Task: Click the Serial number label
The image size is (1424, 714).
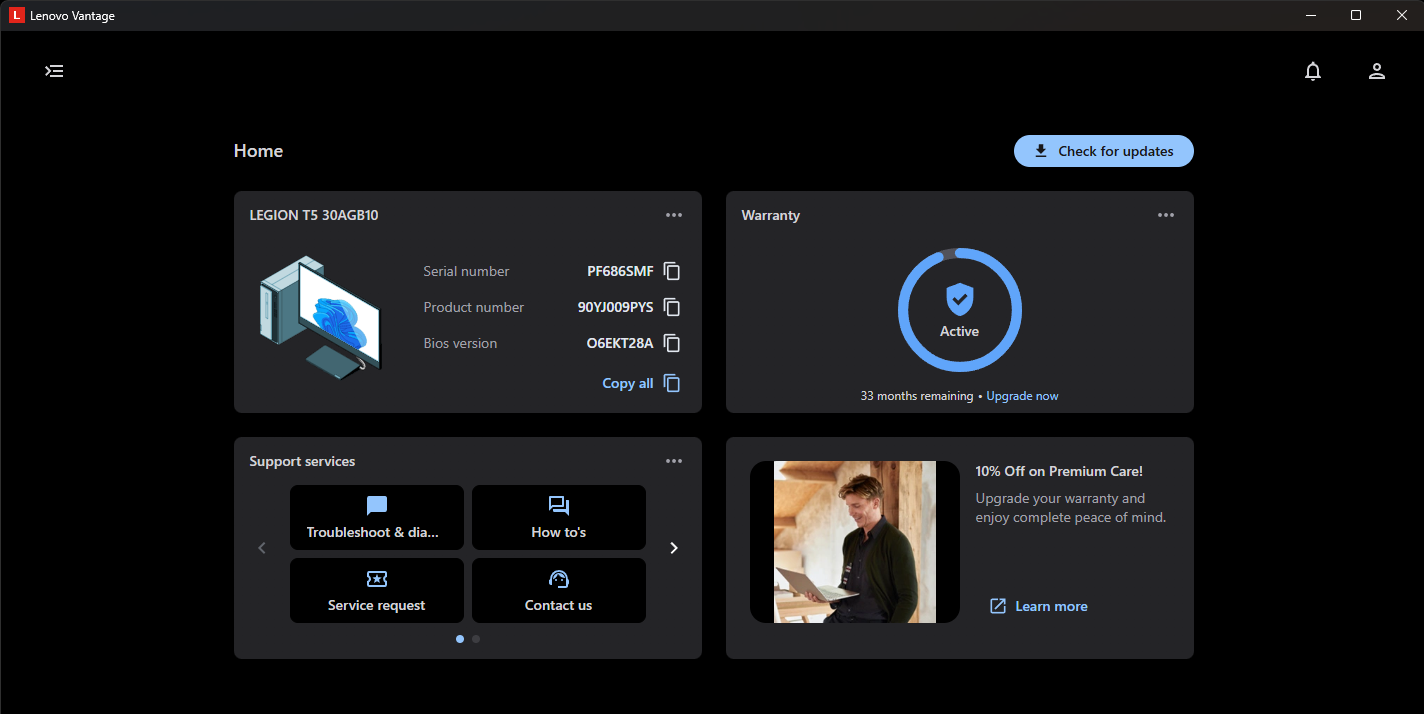Action: coord(466,271)
